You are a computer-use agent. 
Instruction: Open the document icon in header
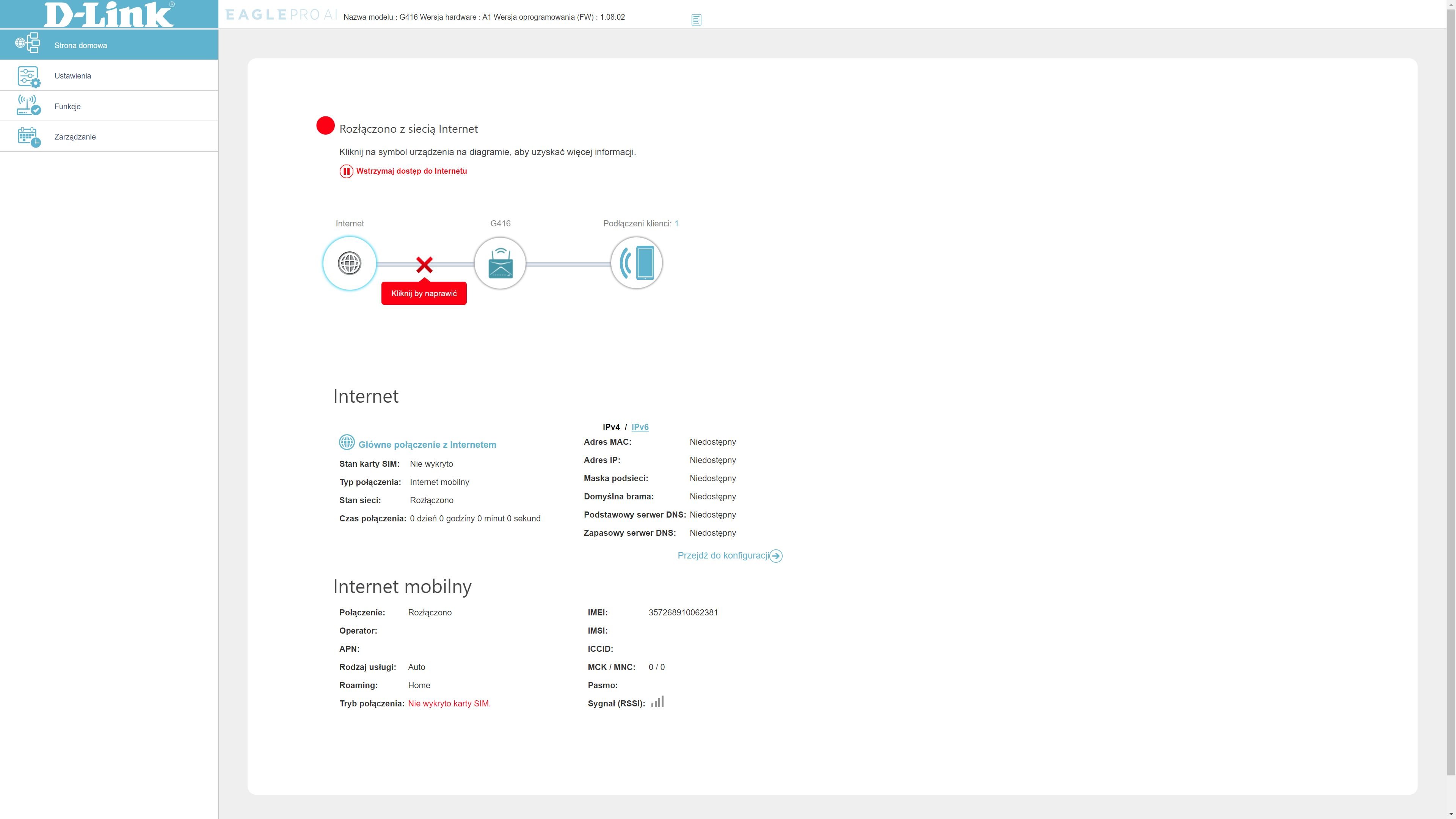point(697,20)
